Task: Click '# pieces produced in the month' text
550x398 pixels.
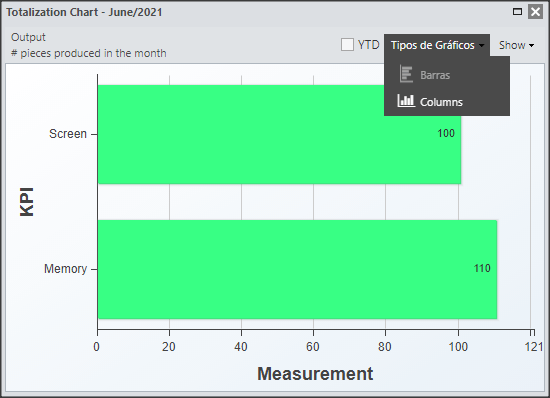Action: click(x=89, y=53)
